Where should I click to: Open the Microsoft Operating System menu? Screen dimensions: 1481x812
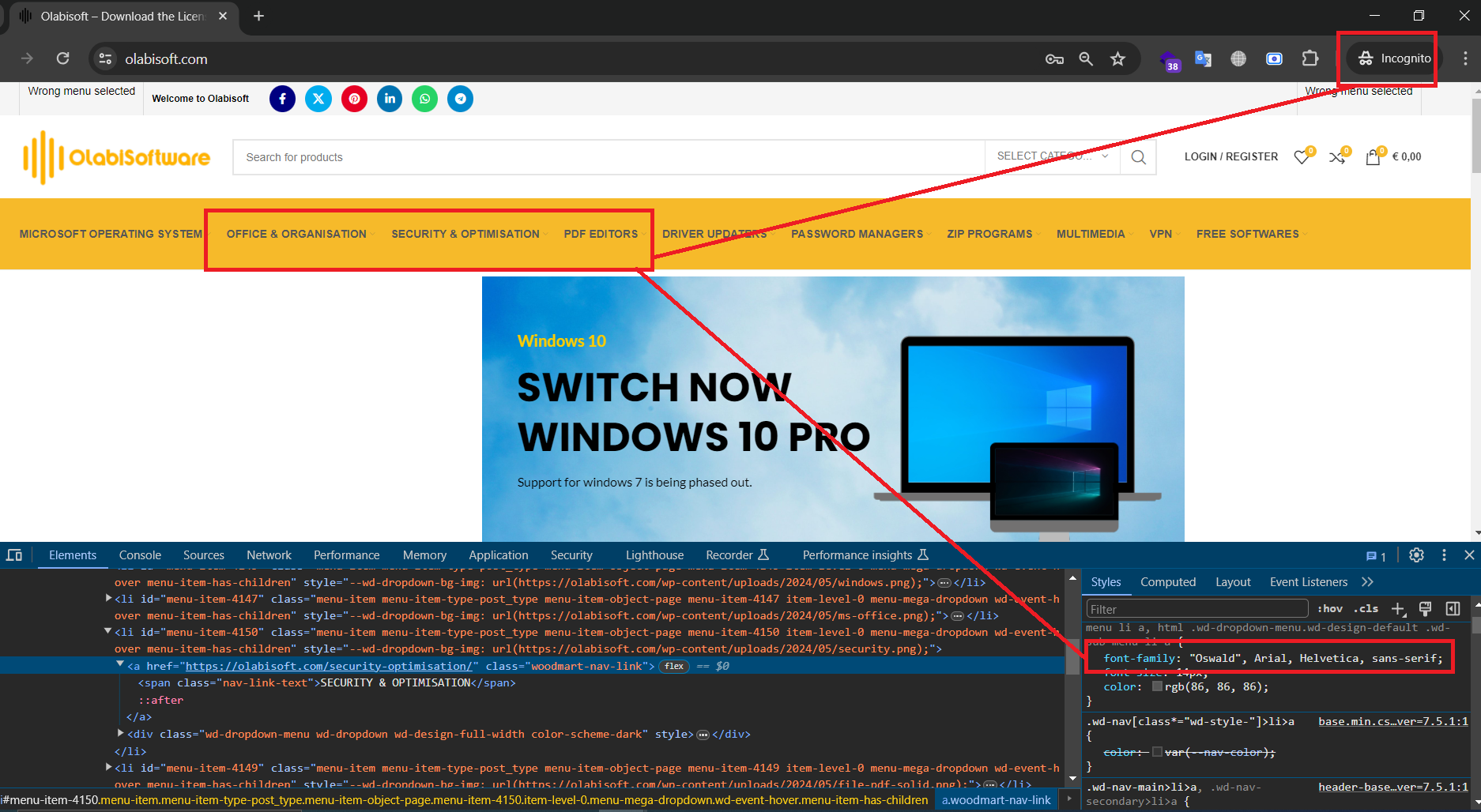(111, 234)
